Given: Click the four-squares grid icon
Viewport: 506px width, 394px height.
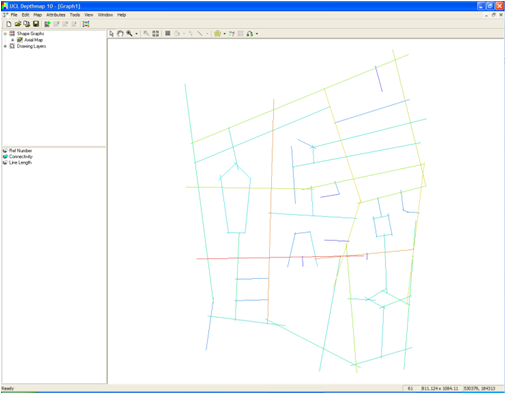Looking at the screenshot, I should coord(156,34).
